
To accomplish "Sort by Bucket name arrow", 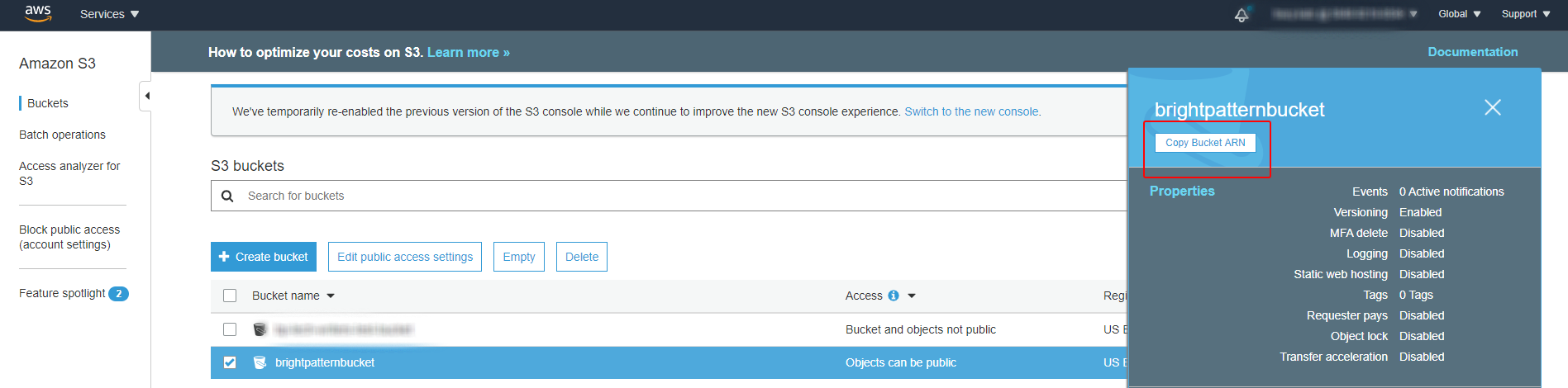I will (x=331, y=296).
